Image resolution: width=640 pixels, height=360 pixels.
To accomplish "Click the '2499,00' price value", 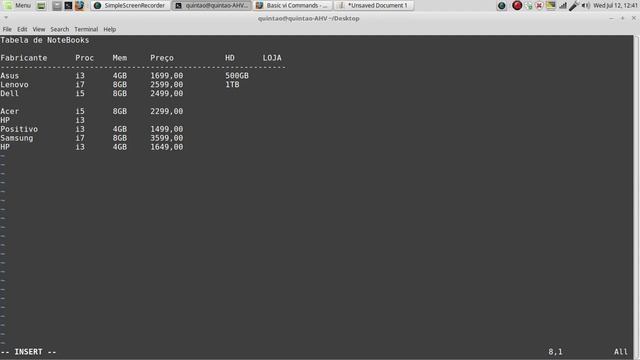I will click(167, 93).
